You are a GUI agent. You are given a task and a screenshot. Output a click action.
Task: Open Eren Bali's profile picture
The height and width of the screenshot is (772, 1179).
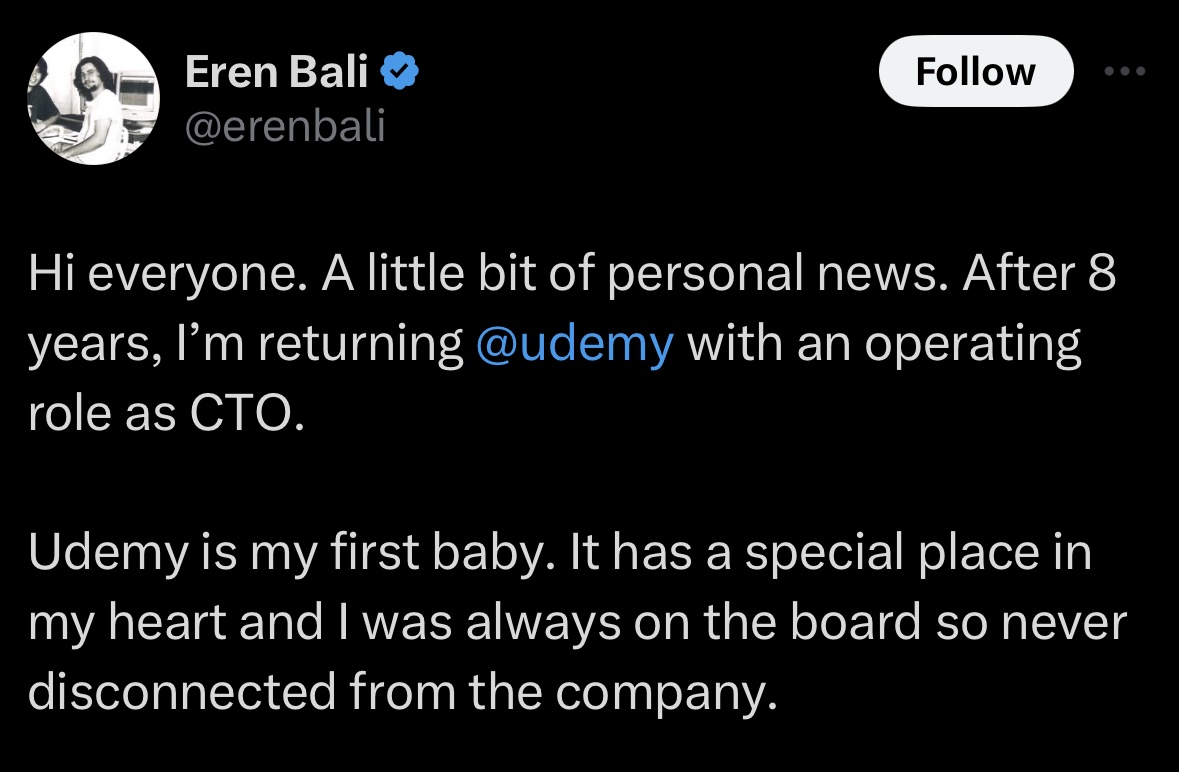93,98
